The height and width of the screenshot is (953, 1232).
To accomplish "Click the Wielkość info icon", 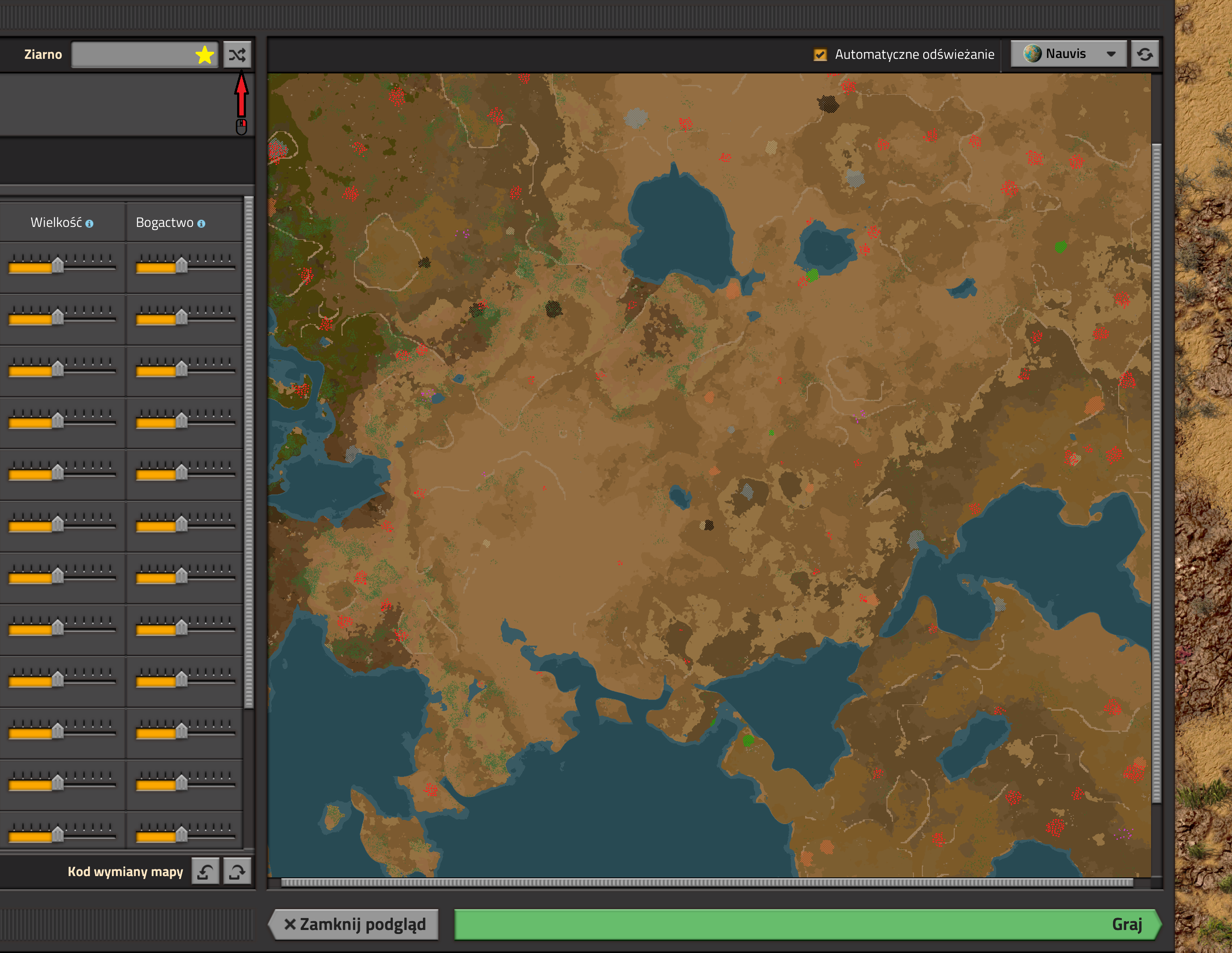I will pyautogui.click(x=89, y=224).
